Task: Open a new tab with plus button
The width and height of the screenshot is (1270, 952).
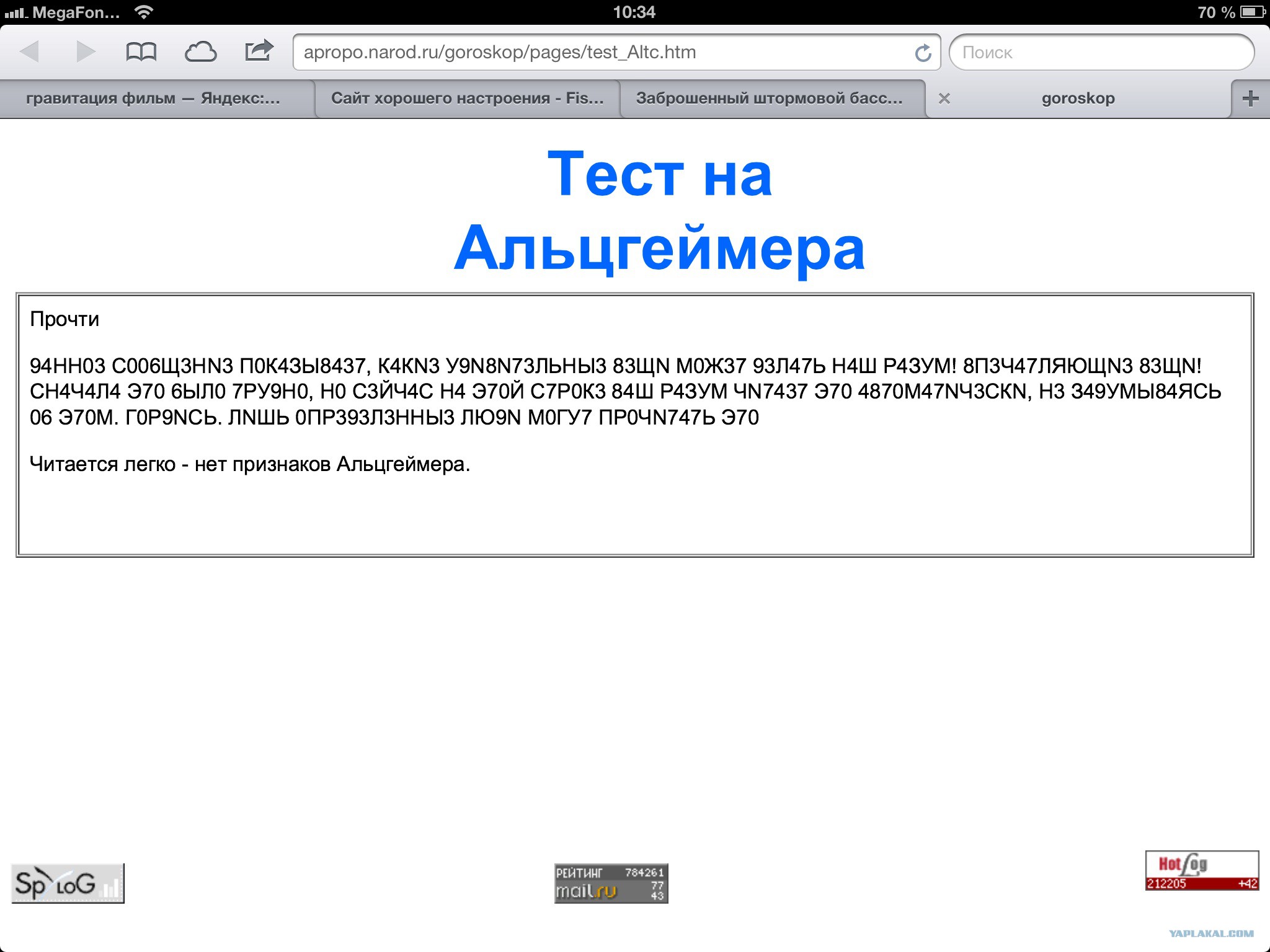Action: (x=1251, y=99)
